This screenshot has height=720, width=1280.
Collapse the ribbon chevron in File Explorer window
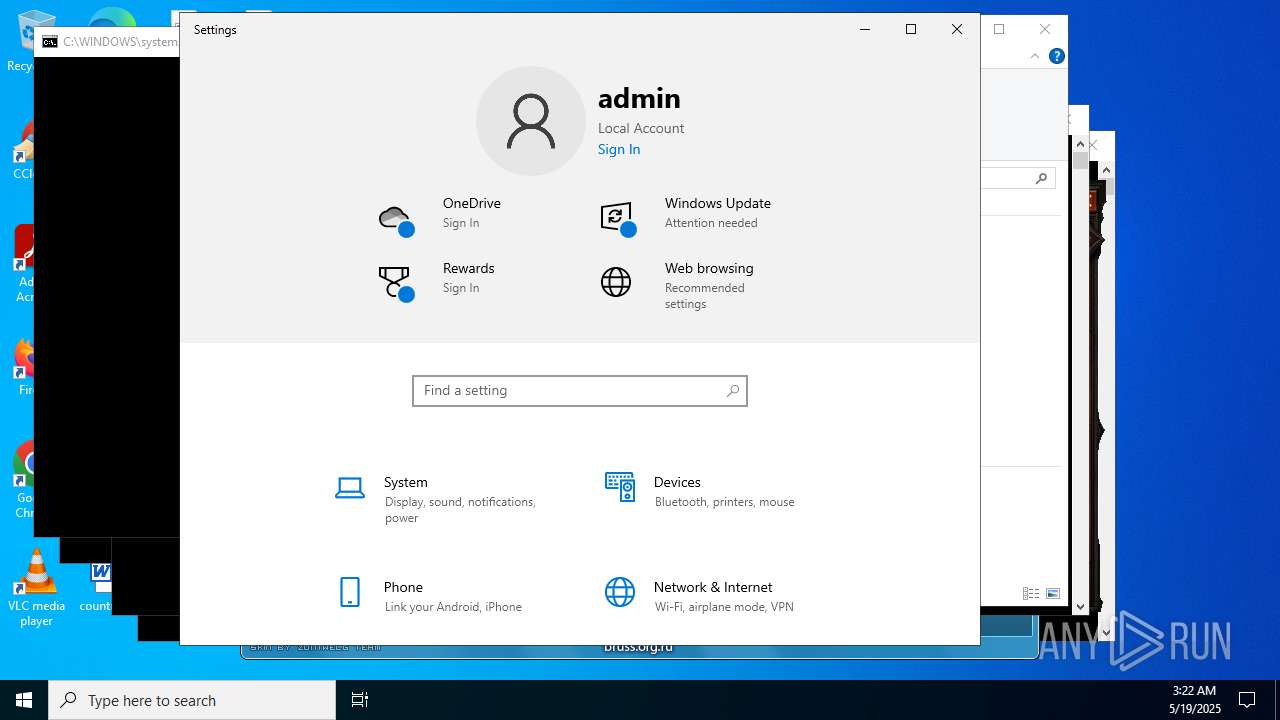(1035, 56)
